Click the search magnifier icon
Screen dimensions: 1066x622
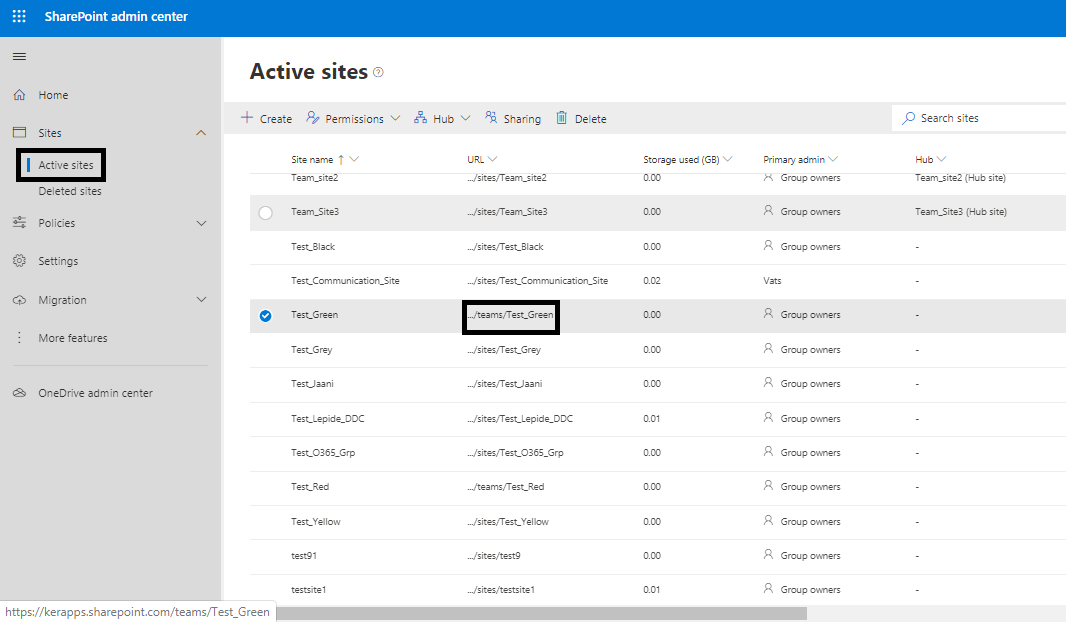[x=908, y=118]
